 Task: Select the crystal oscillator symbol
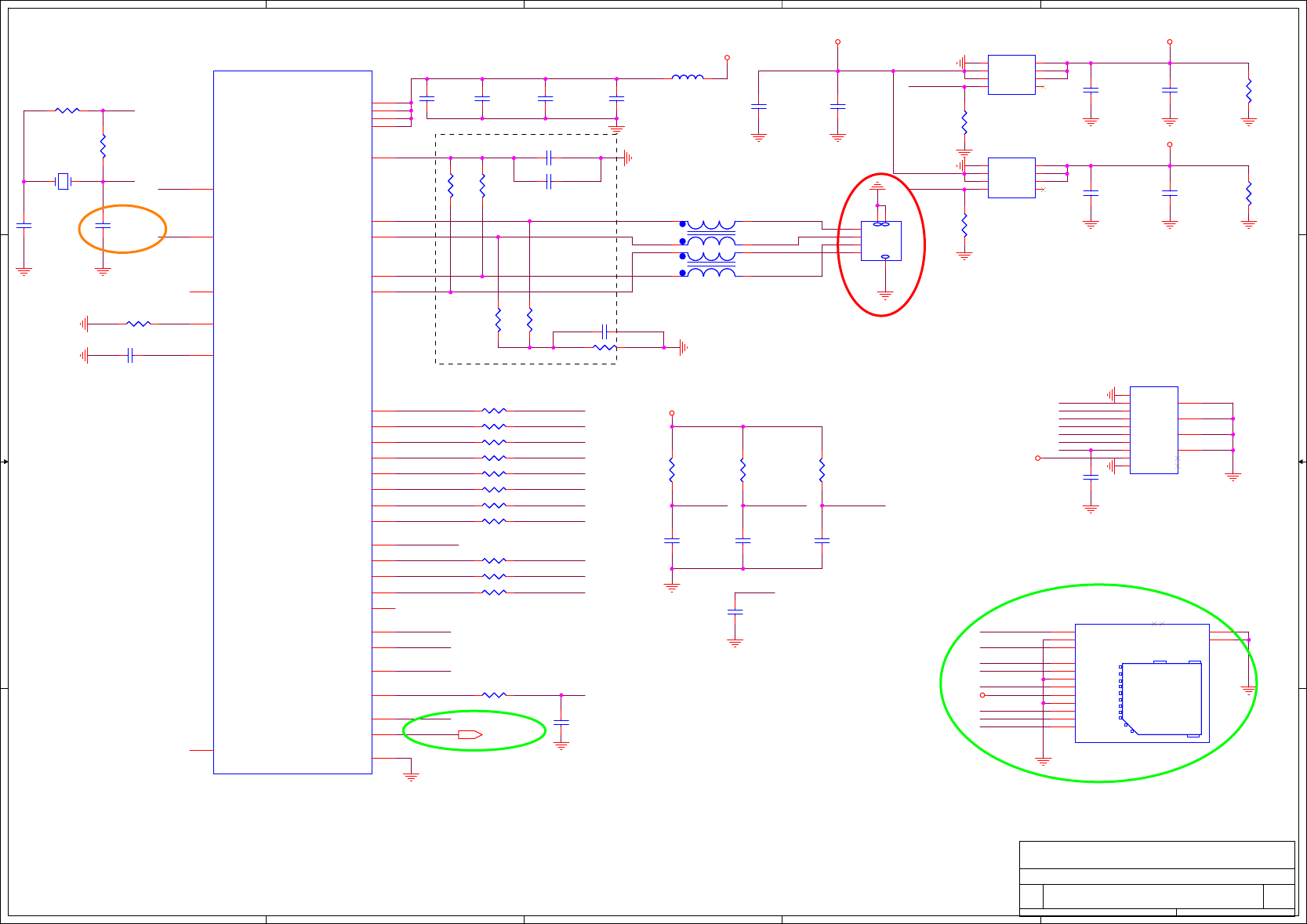point(64,182)
